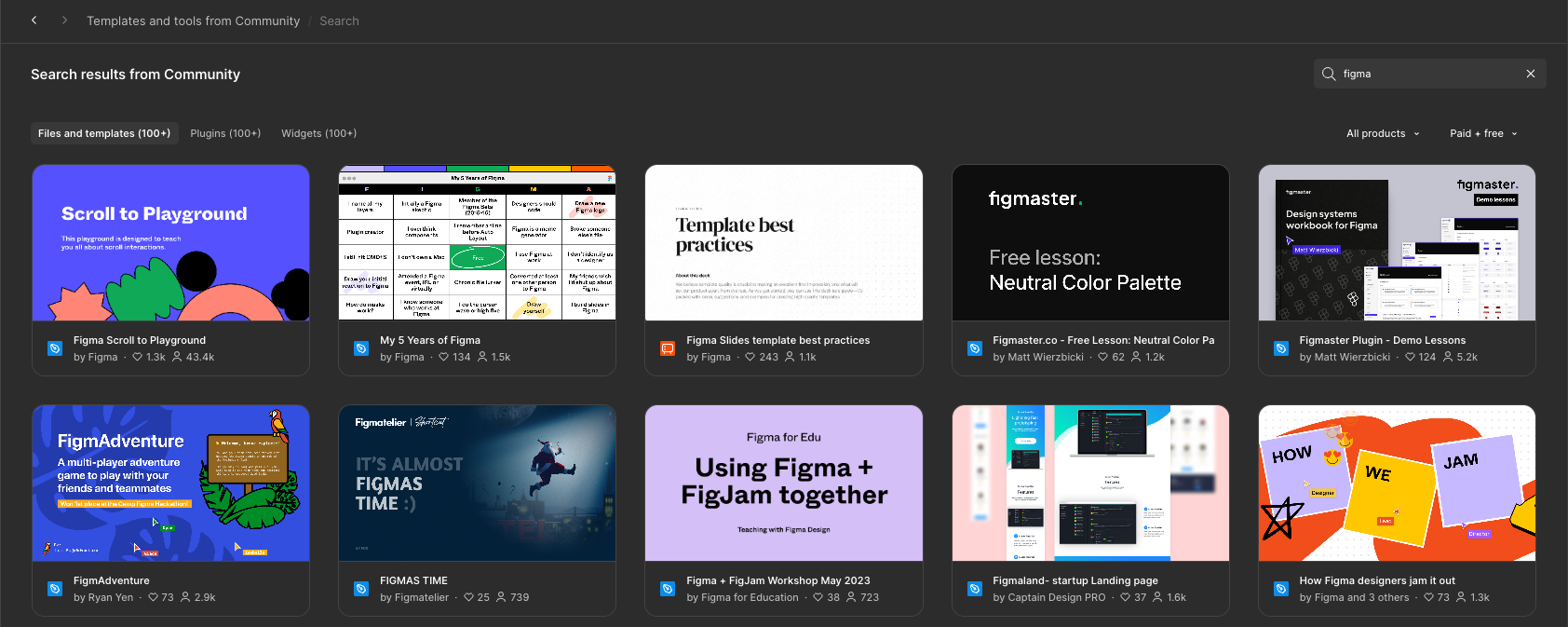Click the Search breadcrumb
This screenshot has height=627, width=1568.
339,20
